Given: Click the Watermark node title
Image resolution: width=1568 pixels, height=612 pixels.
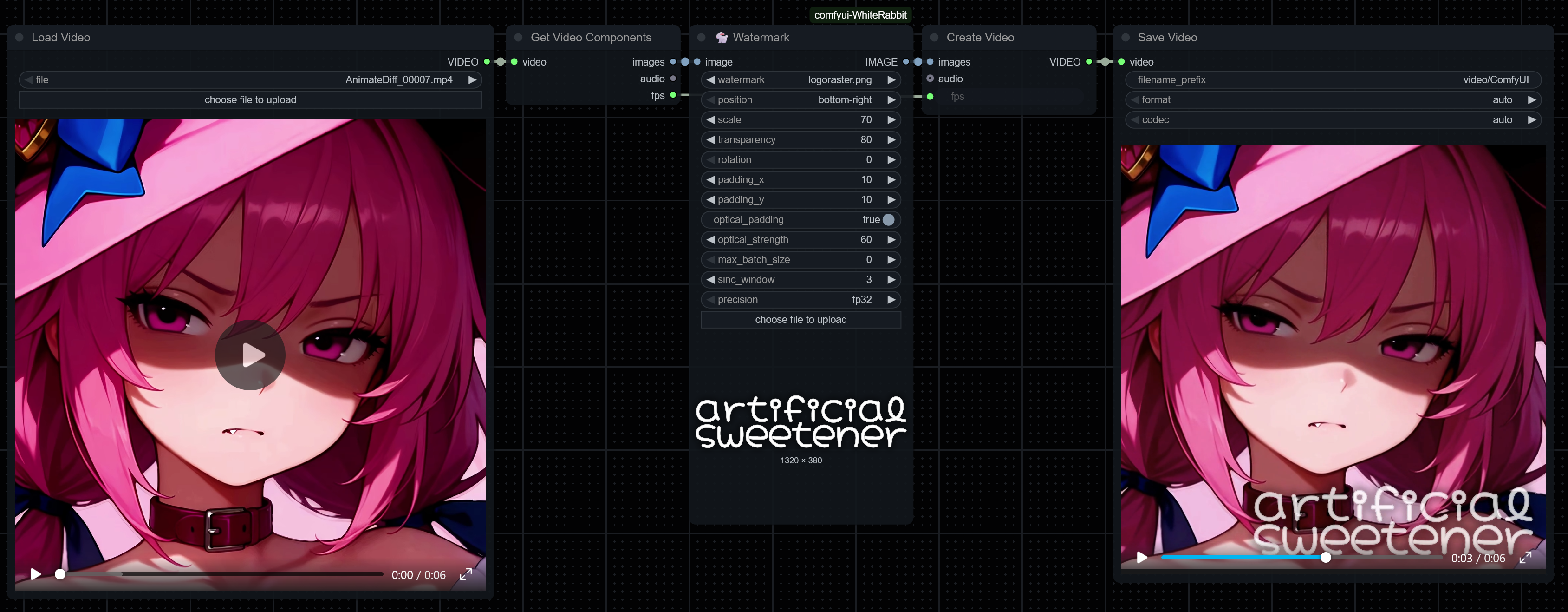Looking at the screenshot, I should pos(761,38).
